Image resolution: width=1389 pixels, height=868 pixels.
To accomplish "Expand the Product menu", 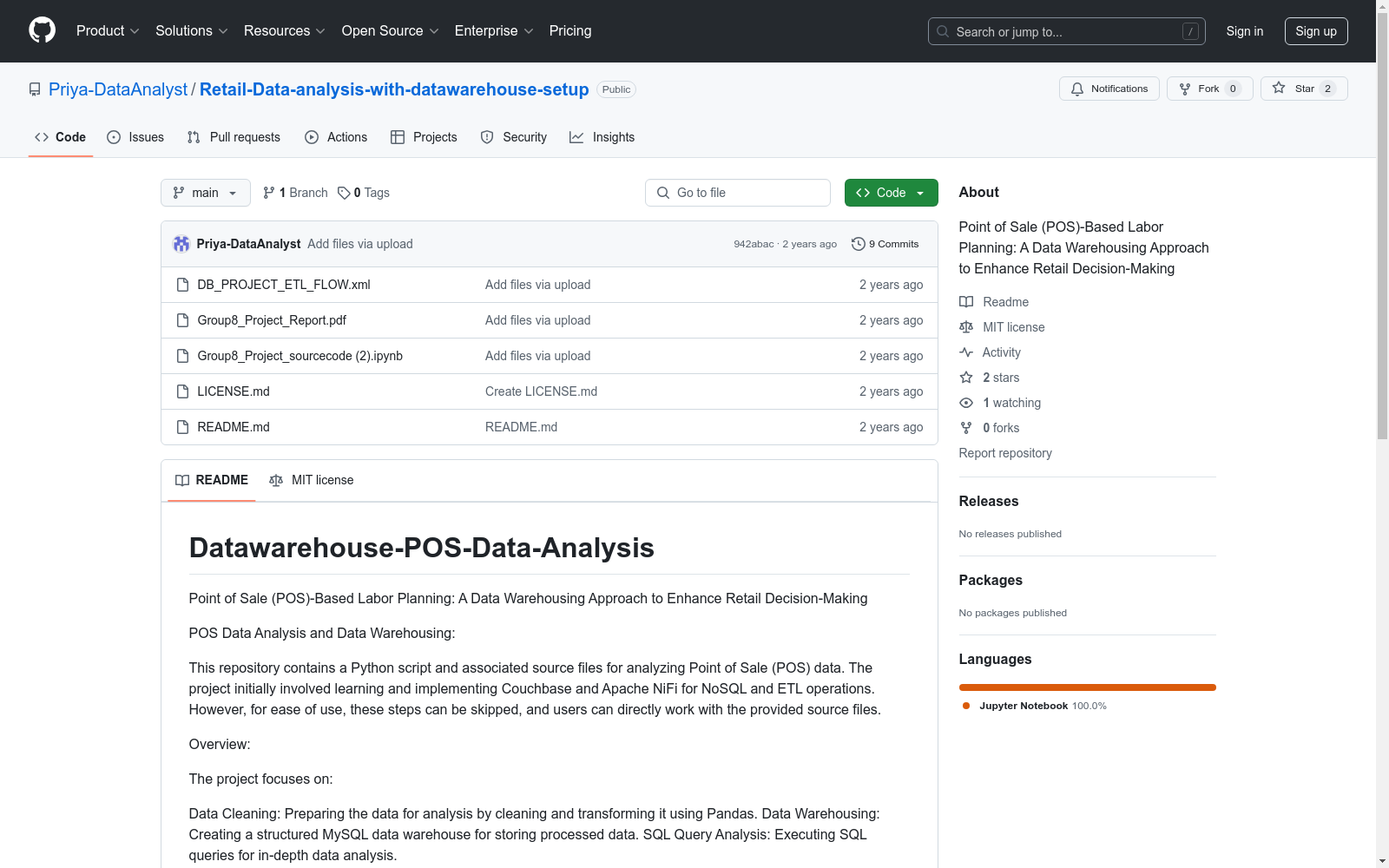I will 108,30.
